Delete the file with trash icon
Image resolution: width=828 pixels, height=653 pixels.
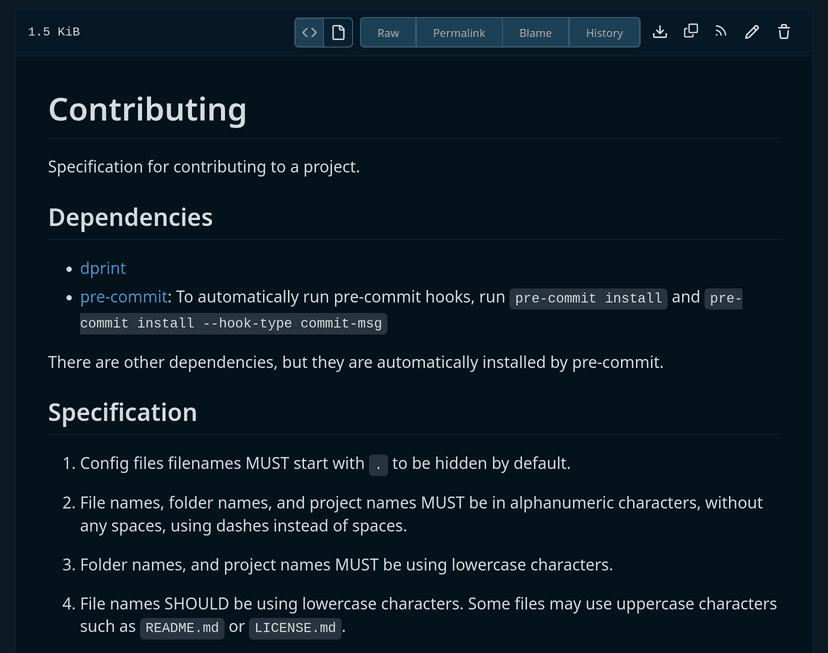point(784,32)
